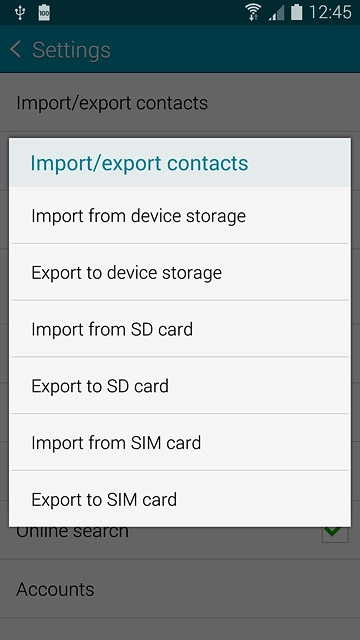Tap the Wi-Fi signal status icon
This screenshot has width=360, height=640.
(x=254, y=12)
